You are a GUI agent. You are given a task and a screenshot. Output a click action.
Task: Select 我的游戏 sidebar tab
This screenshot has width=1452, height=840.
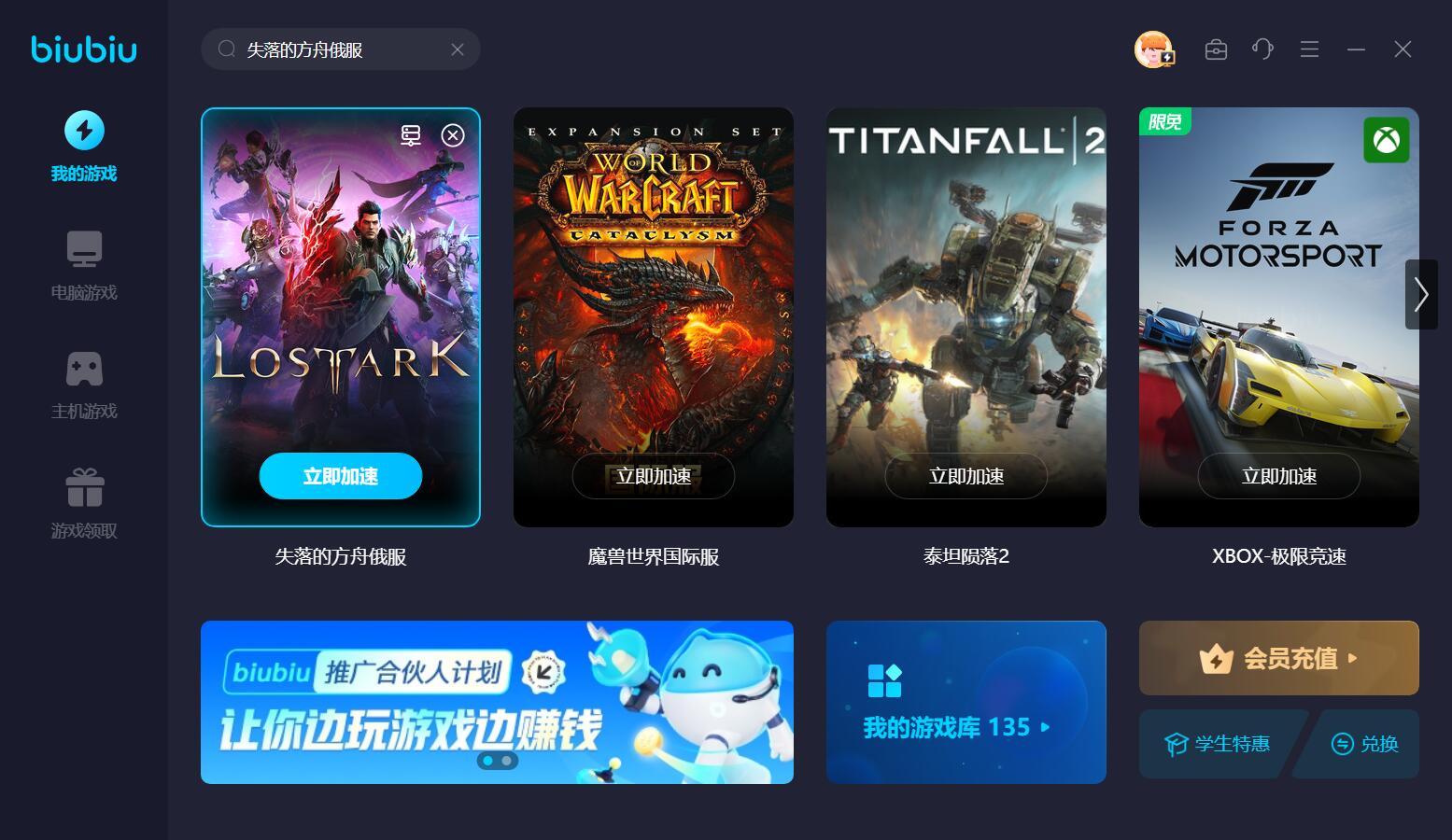click(84, 147)
